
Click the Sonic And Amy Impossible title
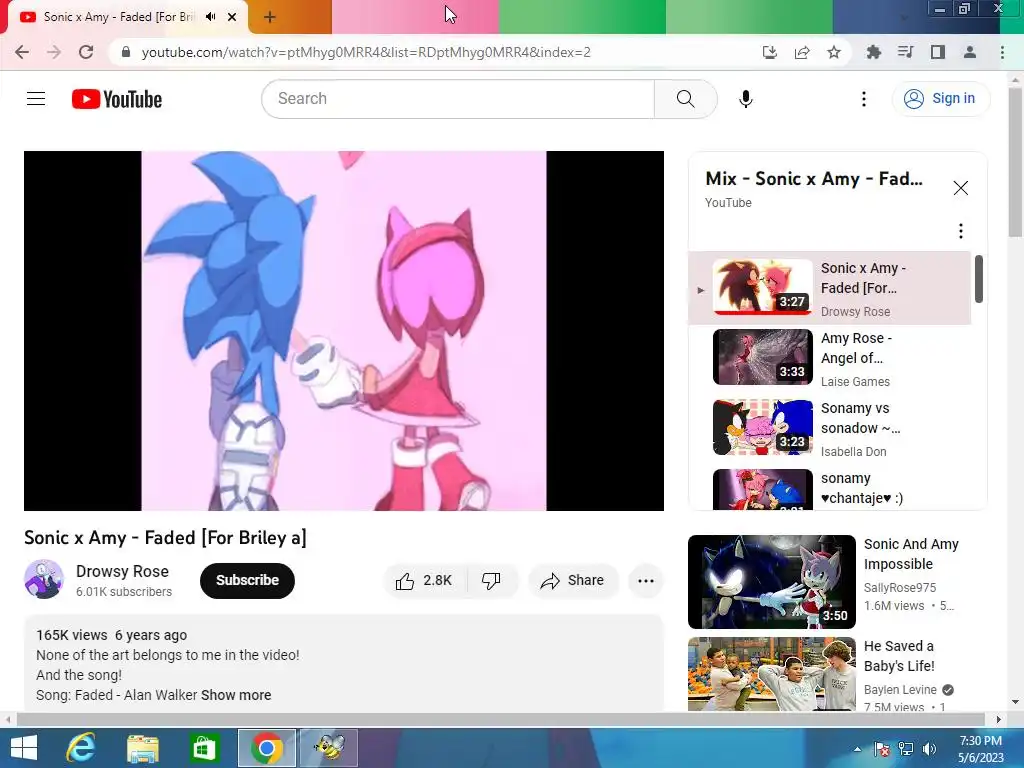[x=911, y=554]
